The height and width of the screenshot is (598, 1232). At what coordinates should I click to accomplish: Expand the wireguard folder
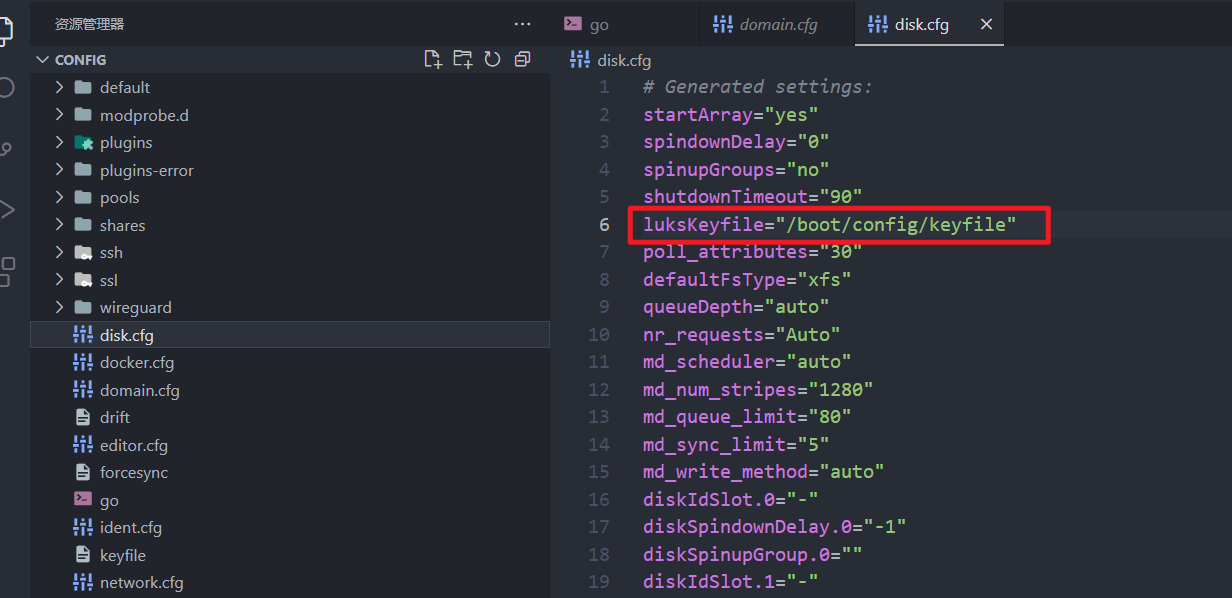coord(60,307)
